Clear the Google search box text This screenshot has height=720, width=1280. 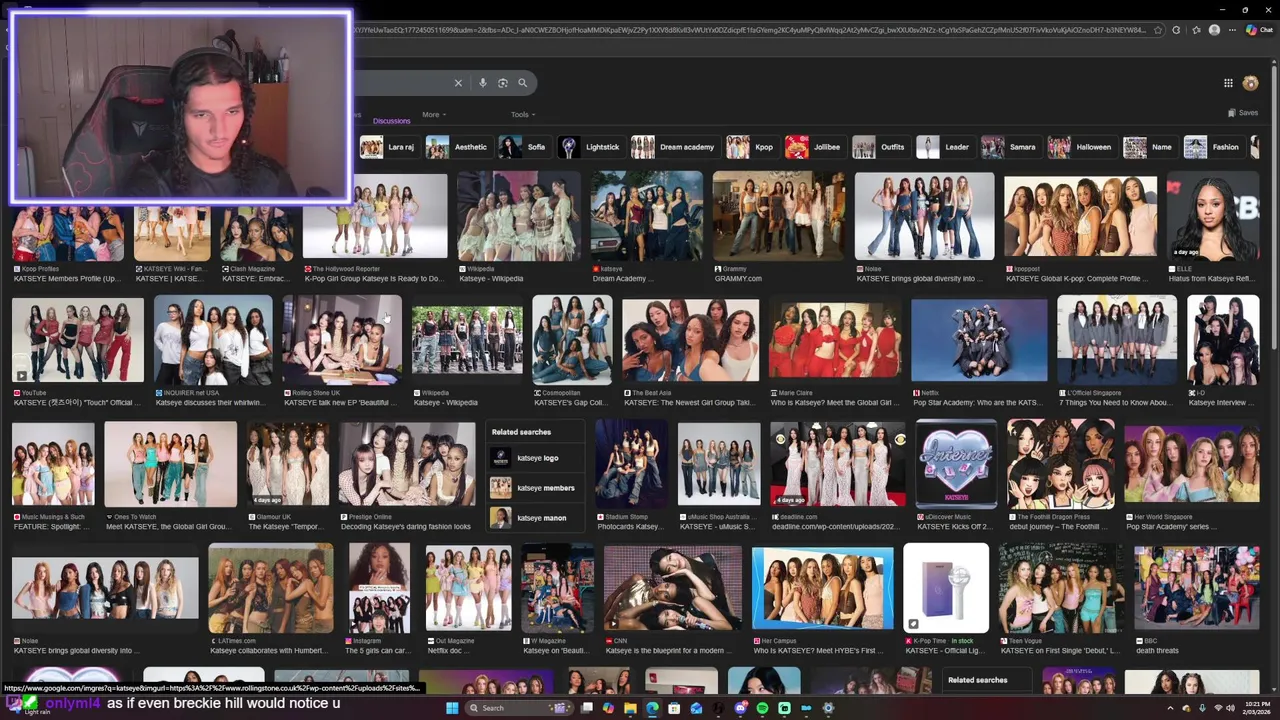(458, 83)
